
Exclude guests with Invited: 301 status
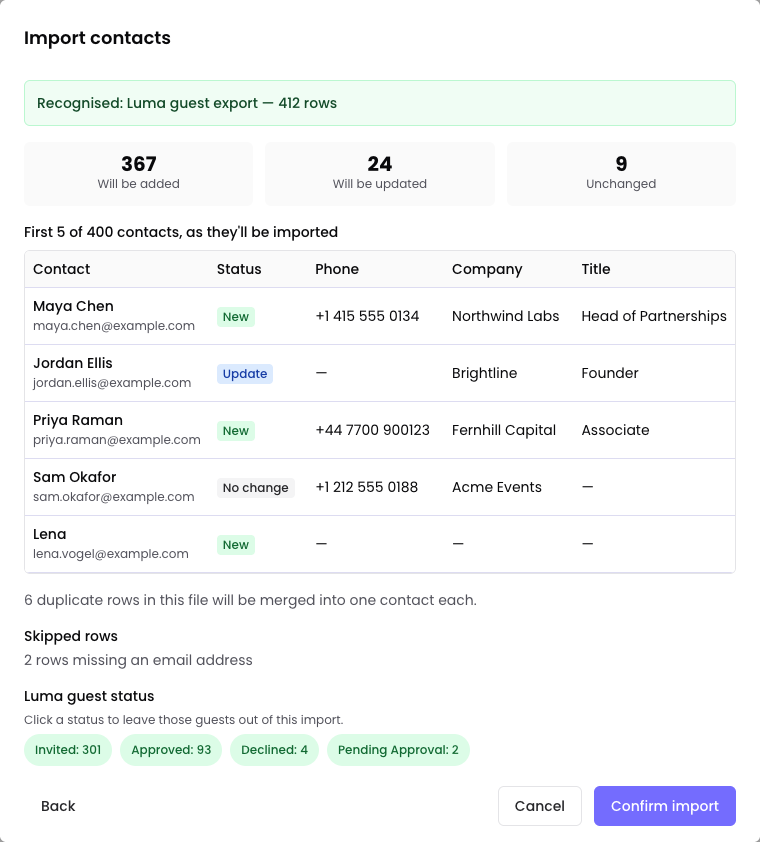[x=68, y=750]
